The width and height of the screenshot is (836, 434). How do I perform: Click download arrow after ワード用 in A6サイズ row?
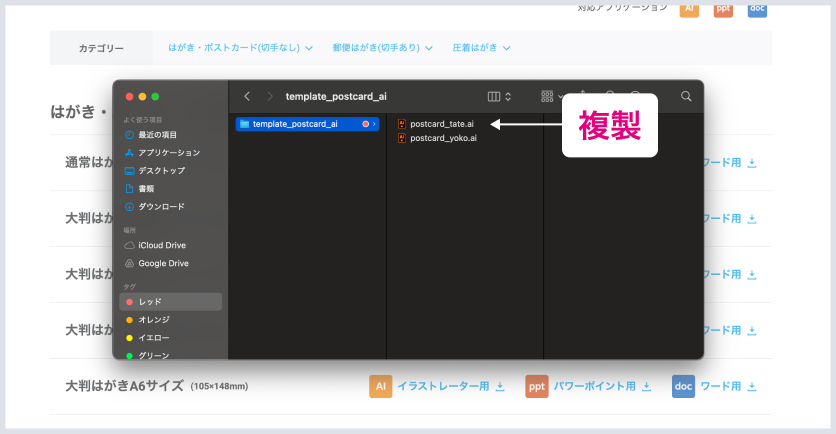tap(752, 387)
